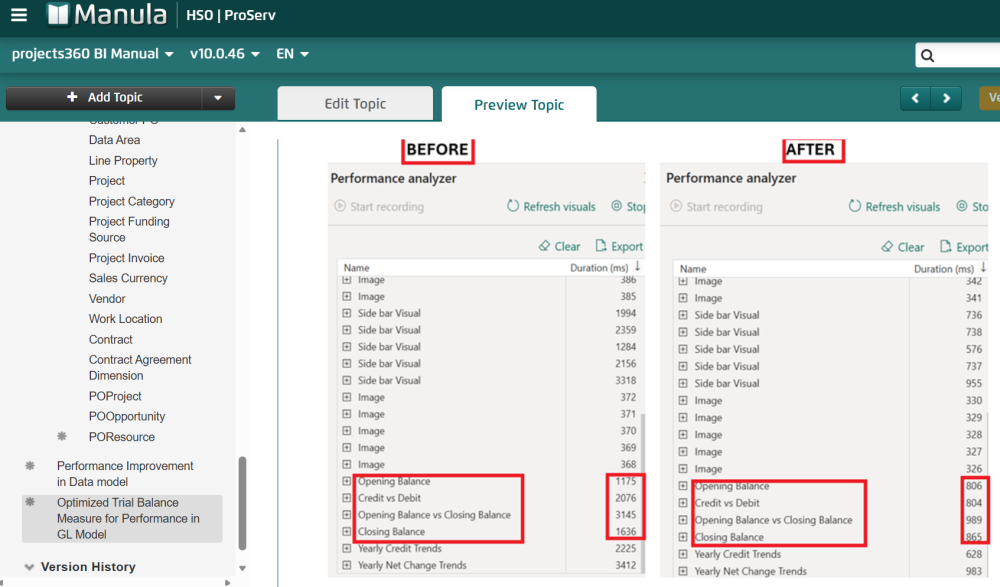Open Contract topic

point(110,339)
